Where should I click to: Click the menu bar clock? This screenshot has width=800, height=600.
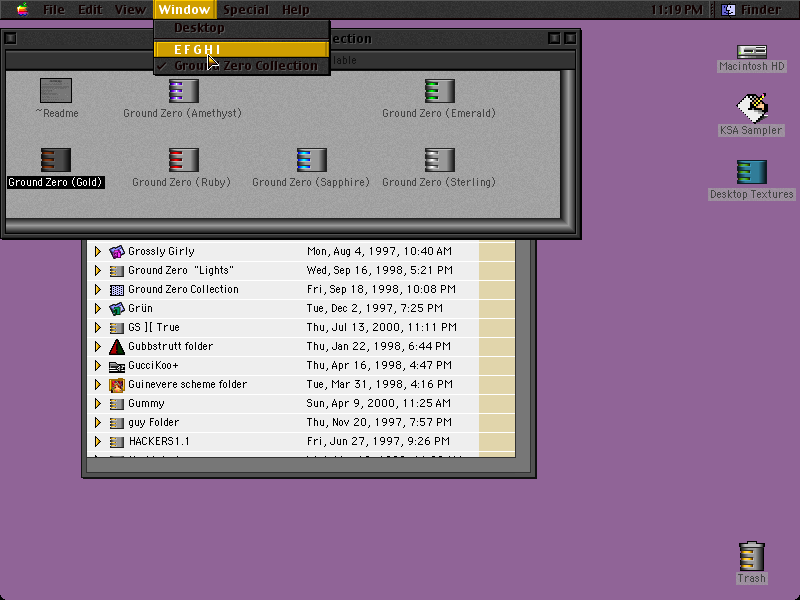click(x=677, y=10)
